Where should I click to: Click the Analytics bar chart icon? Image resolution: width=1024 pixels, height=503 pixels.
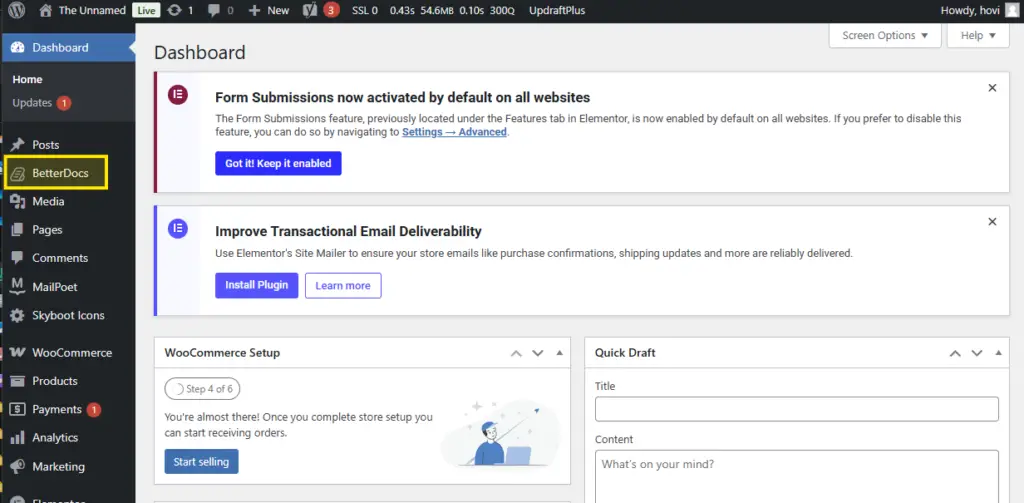18,438
